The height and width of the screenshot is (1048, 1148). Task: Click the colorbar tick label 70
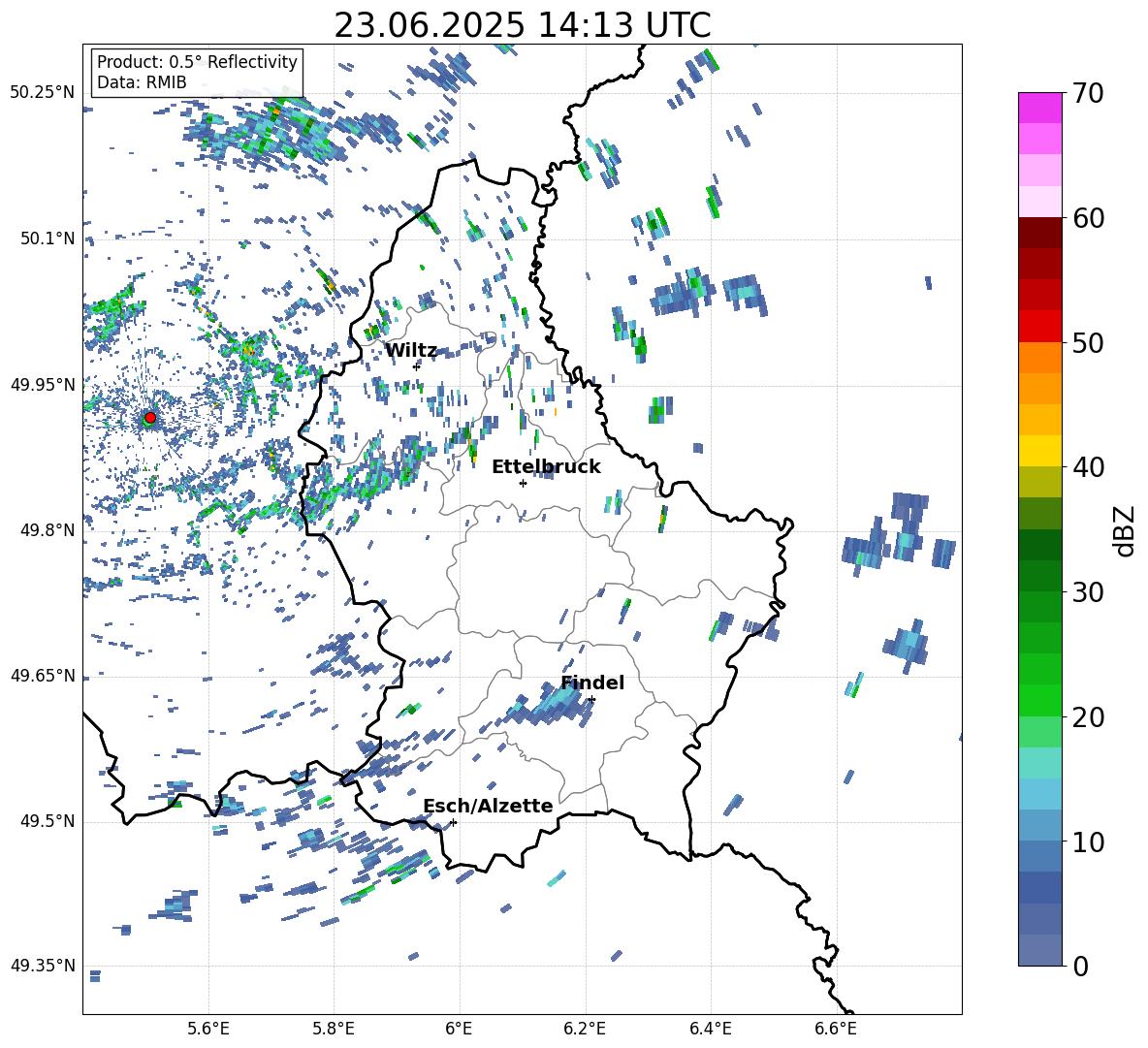1088,93
